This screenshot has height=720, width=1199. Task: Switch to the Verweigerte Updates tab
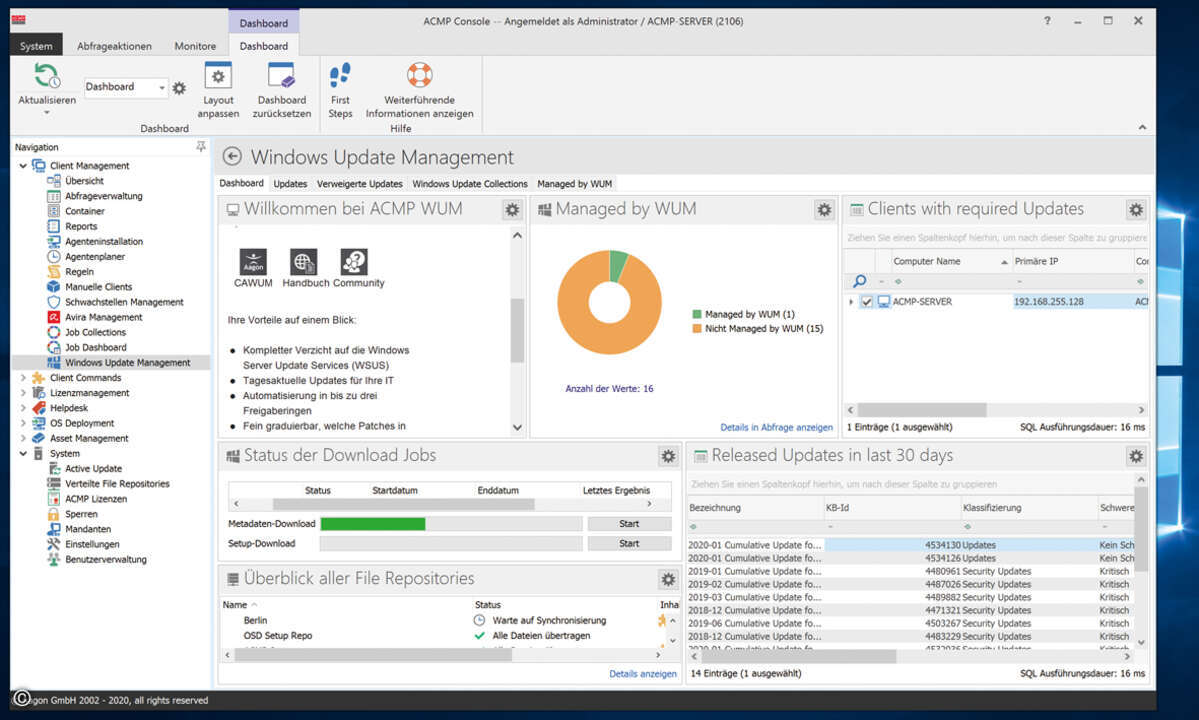(x=359, y=184)
